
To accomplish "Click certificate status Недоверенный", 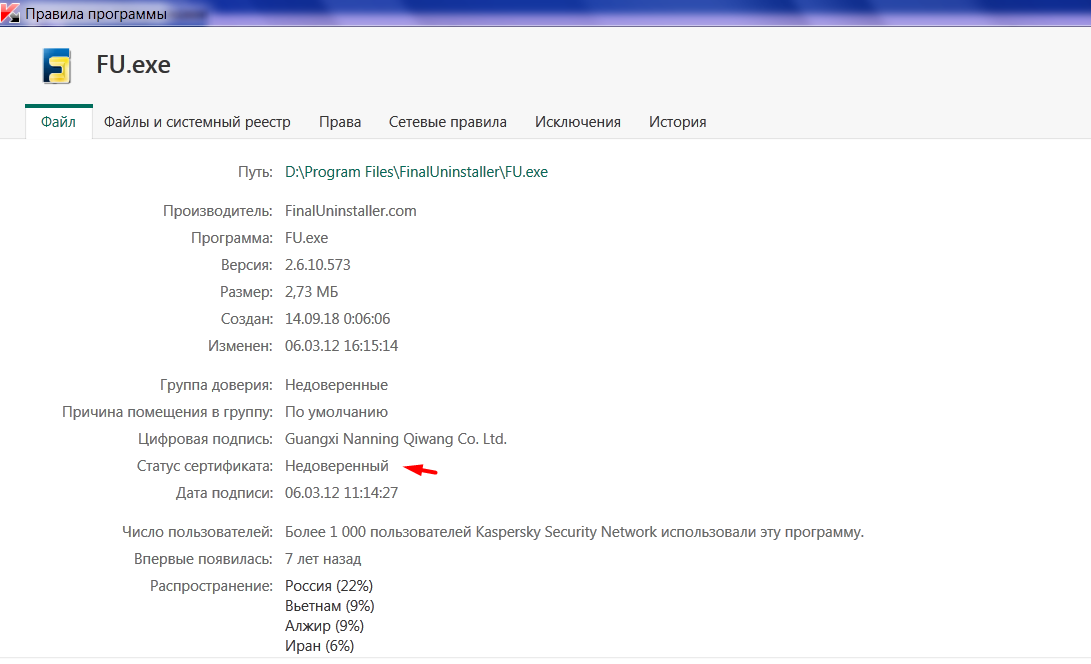I will pyautogui.click(x=337, y=466).
